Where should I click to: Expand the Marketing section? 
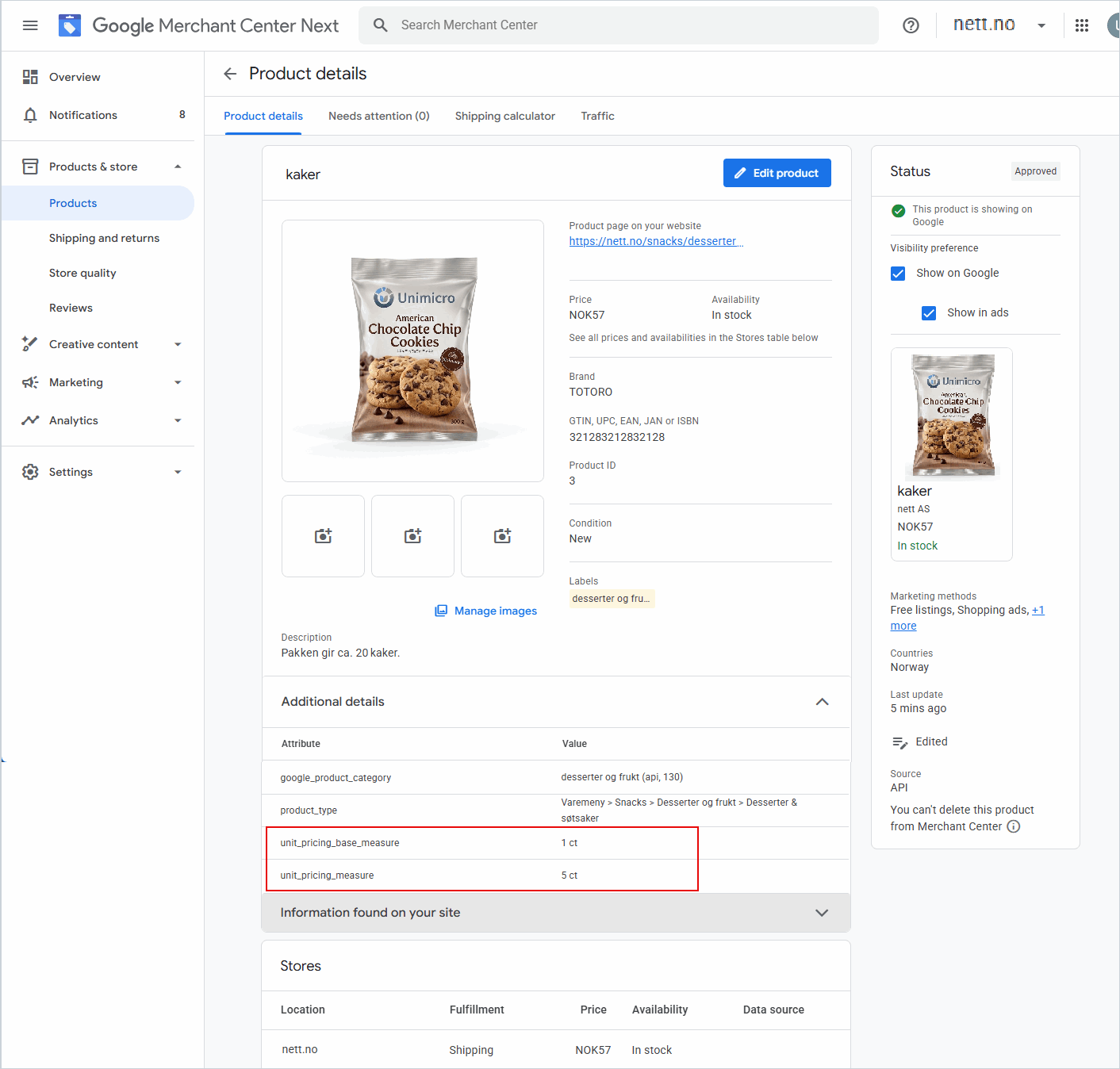point(178,382)
